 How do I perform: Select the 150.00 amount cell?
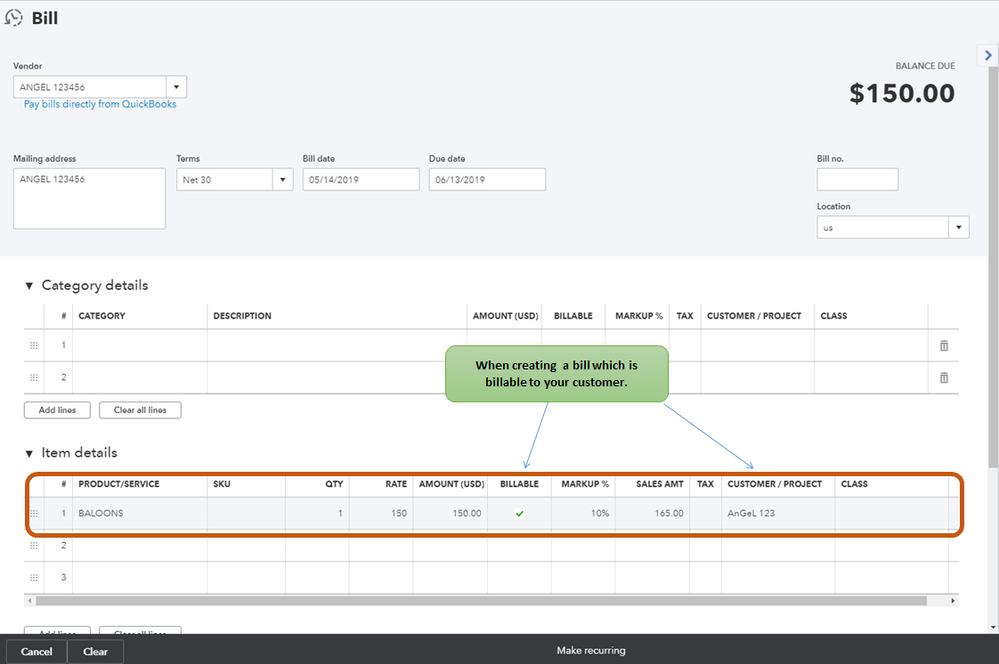[450, 514]
